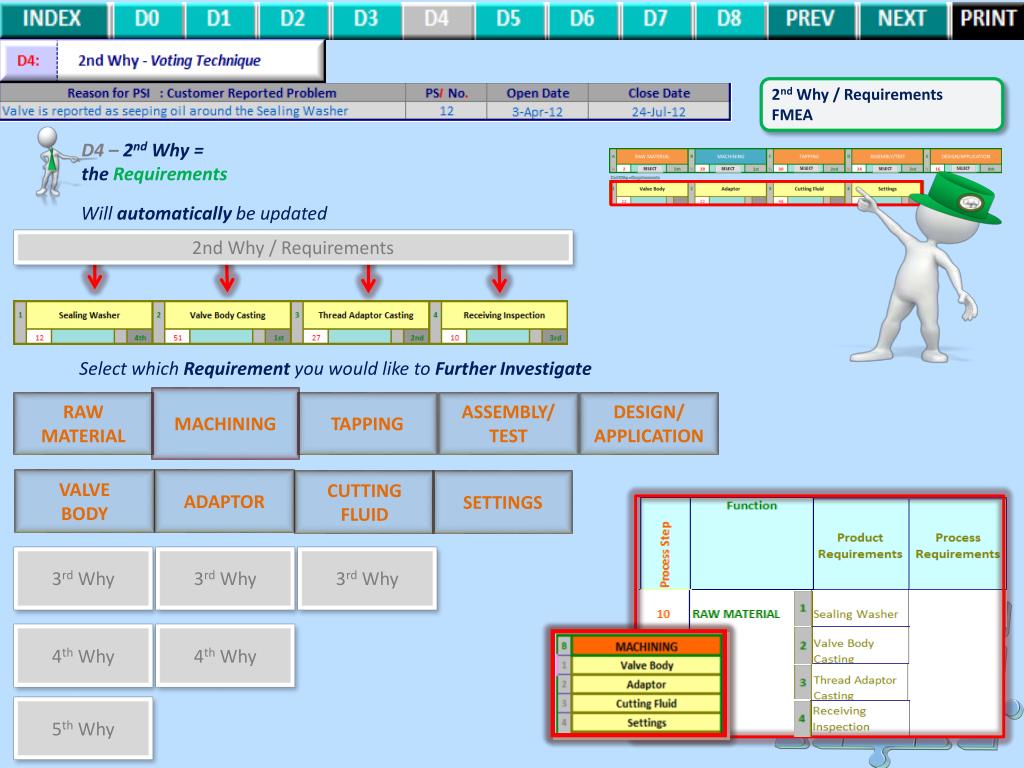Viewport: 1024px width, 768px height.
Task: Click the Valve Body Casting box
Action: (227, 315)
